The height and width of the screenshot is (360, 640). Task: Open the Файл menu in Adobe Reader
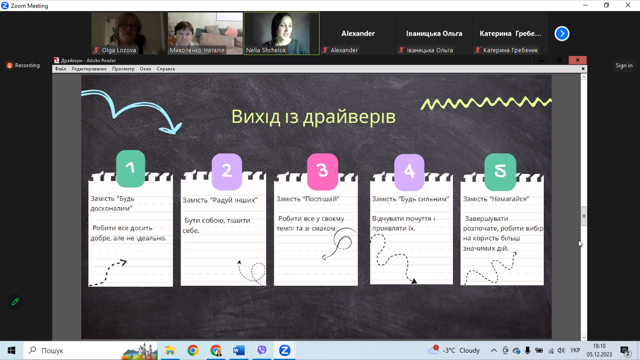click(x=60, y=69)
